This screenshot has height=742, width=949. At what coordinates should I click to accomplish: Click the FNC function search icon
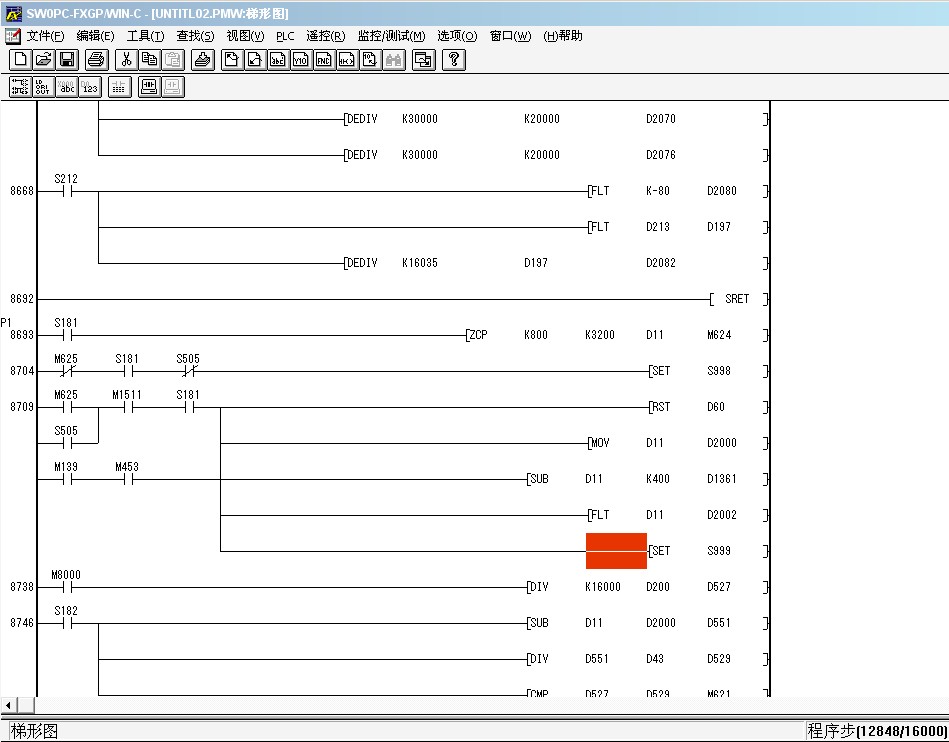(324, 60)
